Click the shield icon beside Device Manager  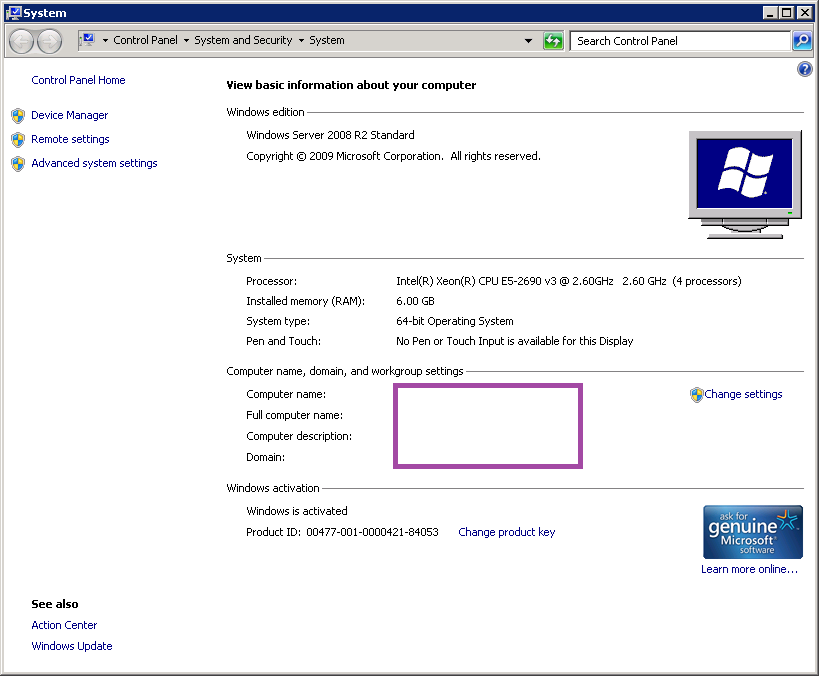point(18,115)
